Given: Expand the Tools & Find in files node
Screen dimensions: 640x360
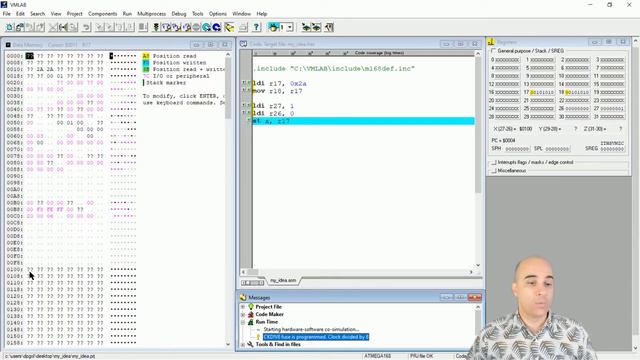Looking at the screenshot, I should click(x=243, y=344).
